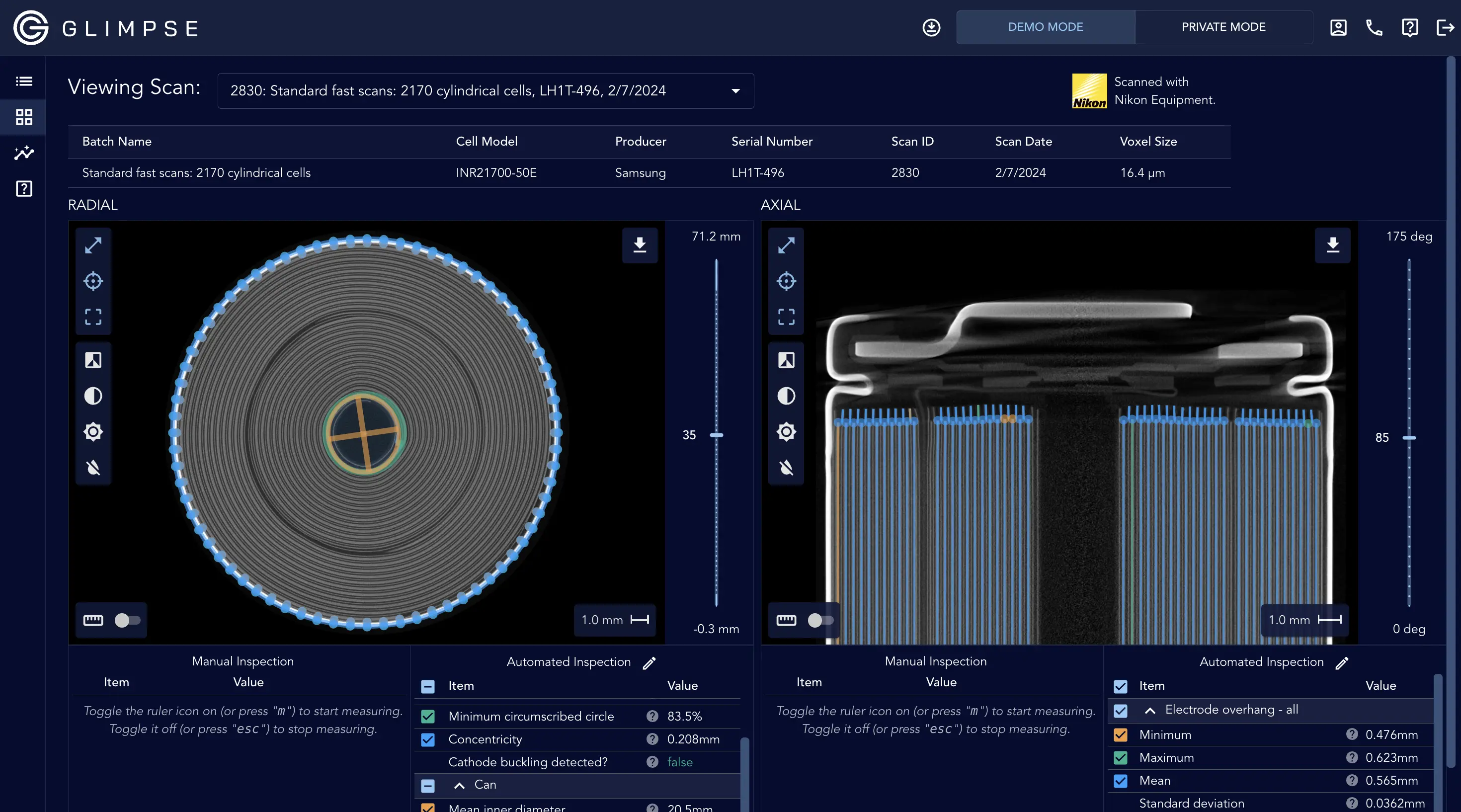Select the DEMO MODE tab
Viewport: 1461px width, 812px height.
coord(1045,27)
